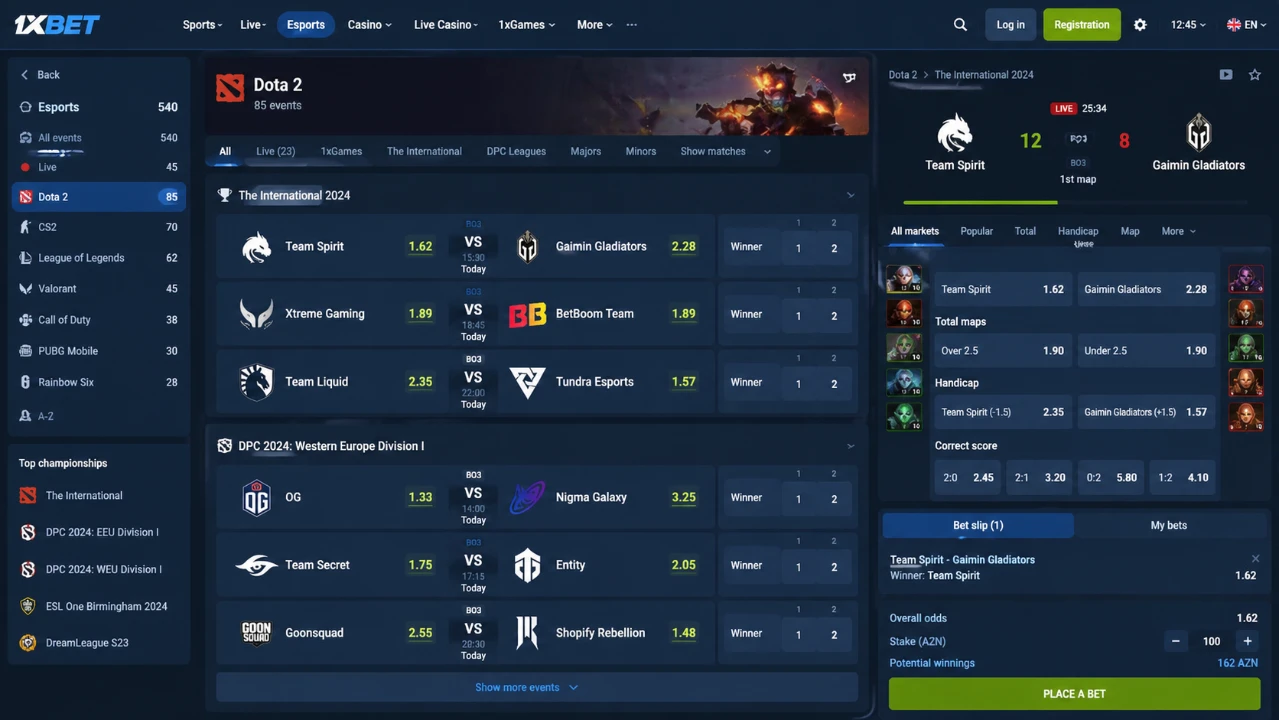Screen dimensions: 1279x720
Task: Click the trophy icon beside The International 2024
Action: point(224,195)
